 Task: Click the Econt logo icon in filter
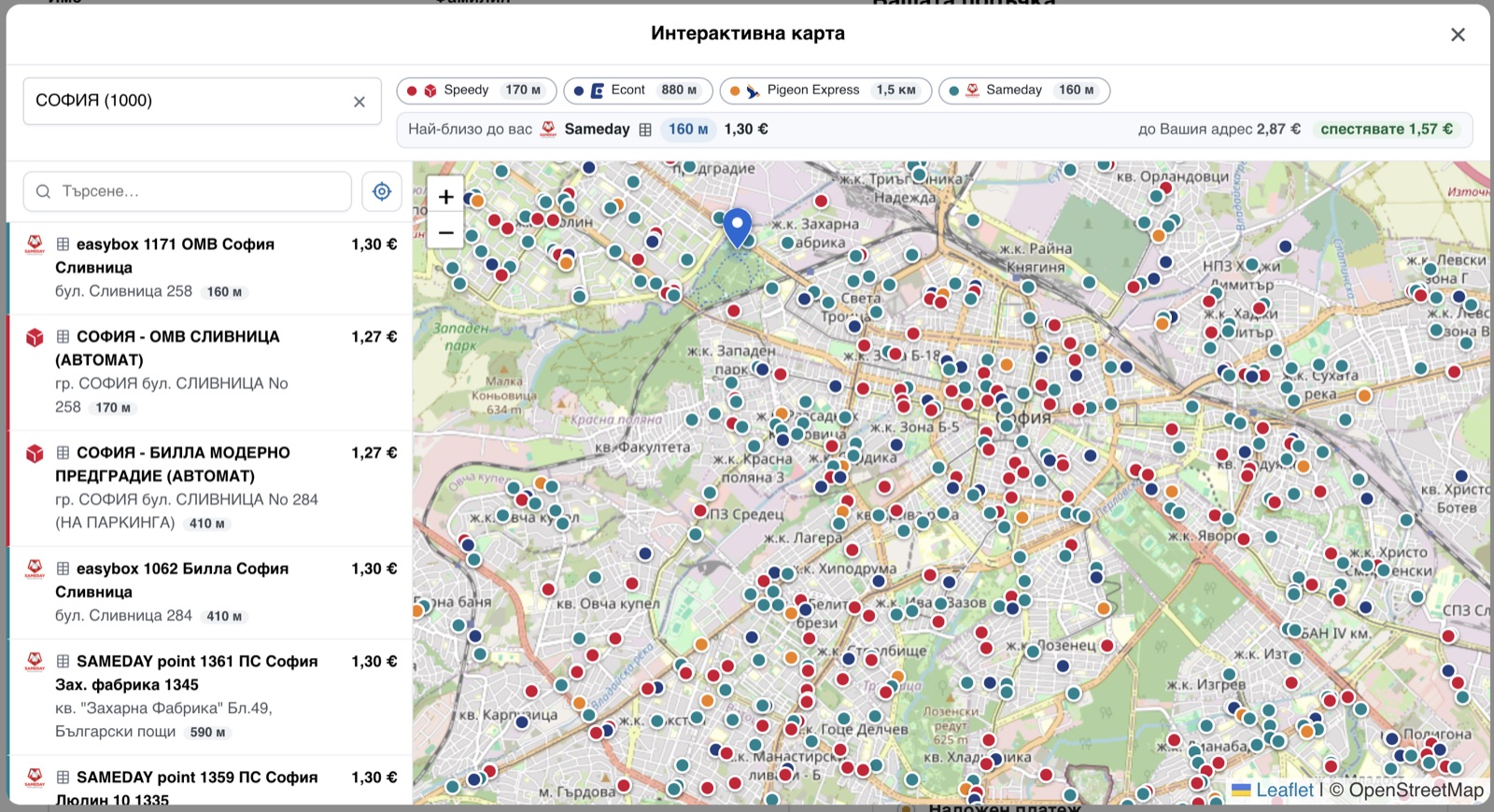598,91
